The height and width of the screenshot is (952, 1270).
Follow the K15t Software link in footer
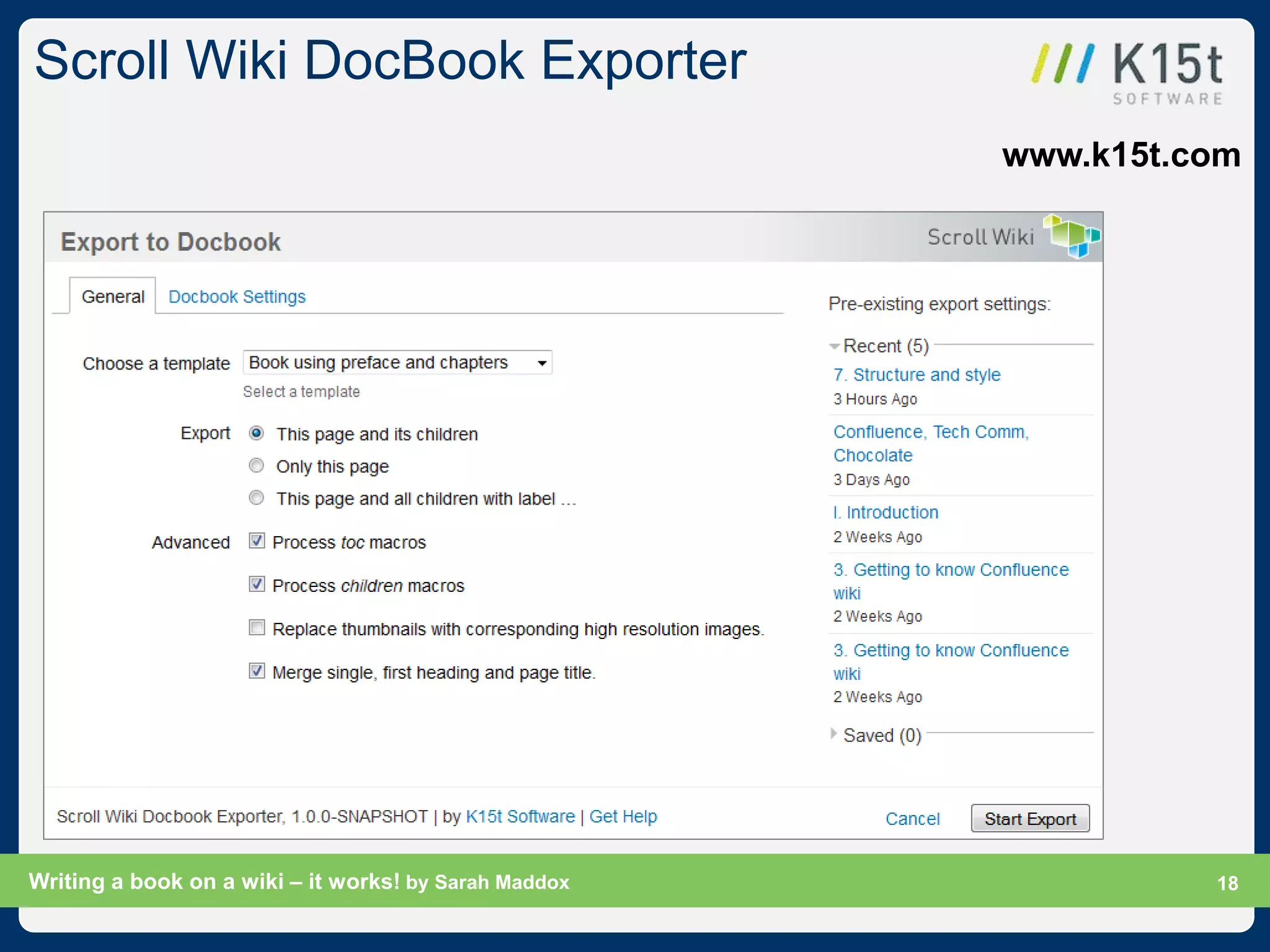click(x=520, y=816)
